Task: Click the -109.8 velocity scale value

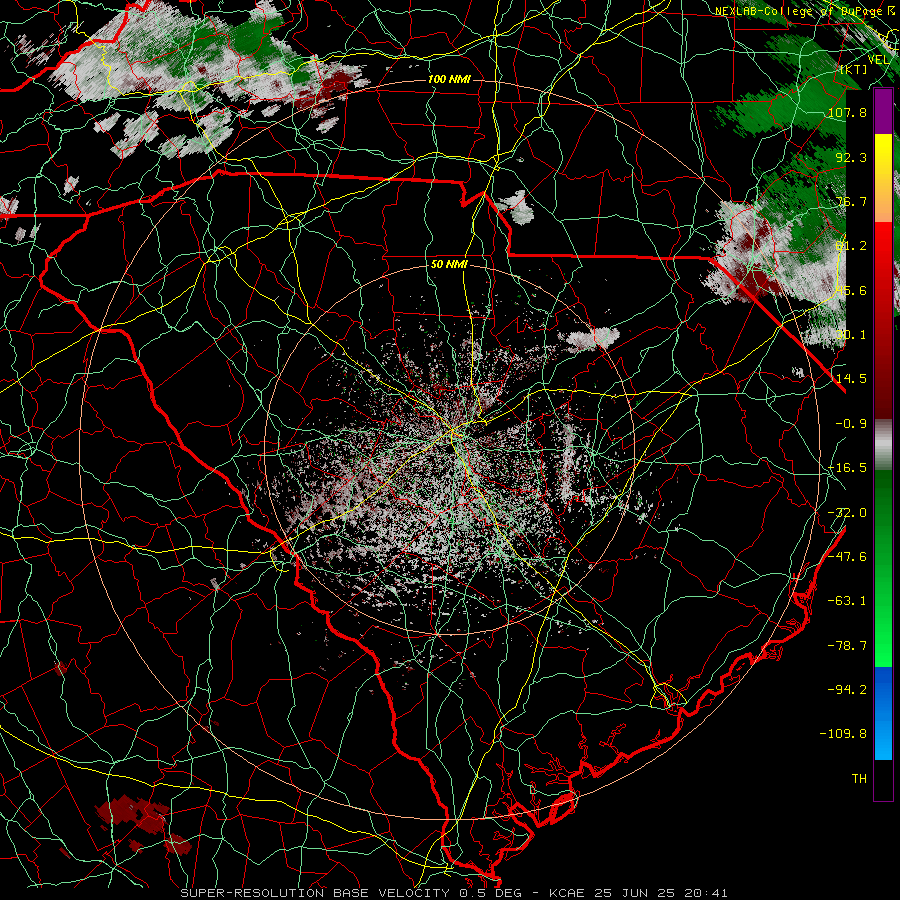Action: 843,734
